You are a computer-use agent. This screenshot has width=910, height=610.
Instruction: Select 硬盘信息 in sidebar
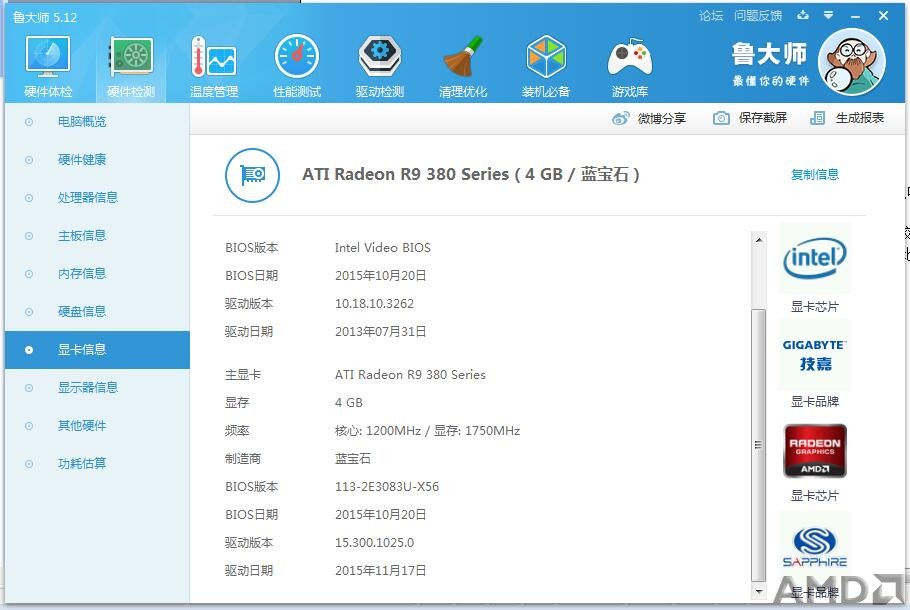point(97,312)
